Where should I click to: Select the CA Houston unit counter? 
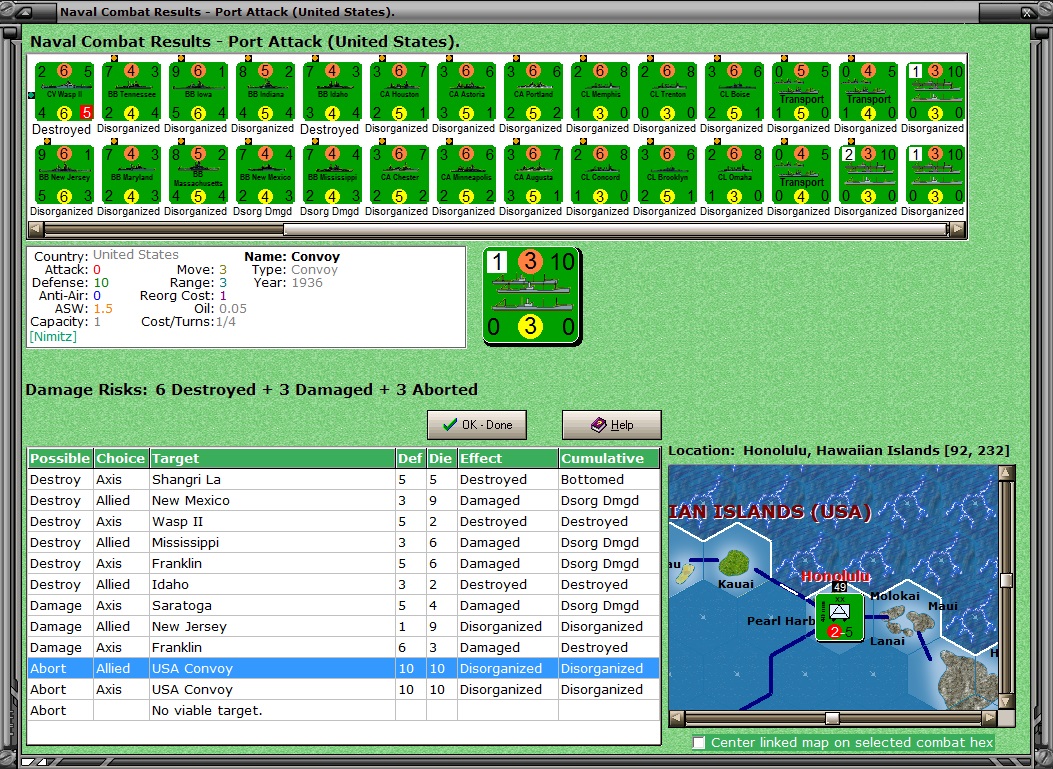coord(400,92)
